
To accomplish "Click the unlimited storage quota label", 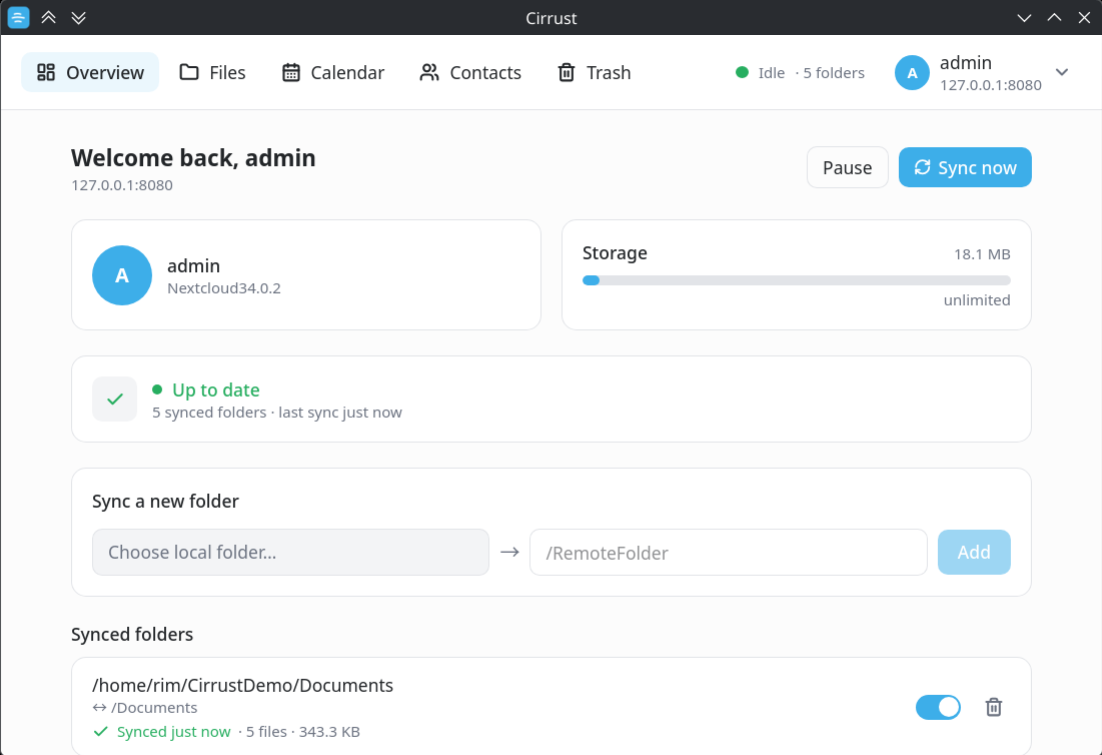I will pyautogui.click(x=977, y=300).
